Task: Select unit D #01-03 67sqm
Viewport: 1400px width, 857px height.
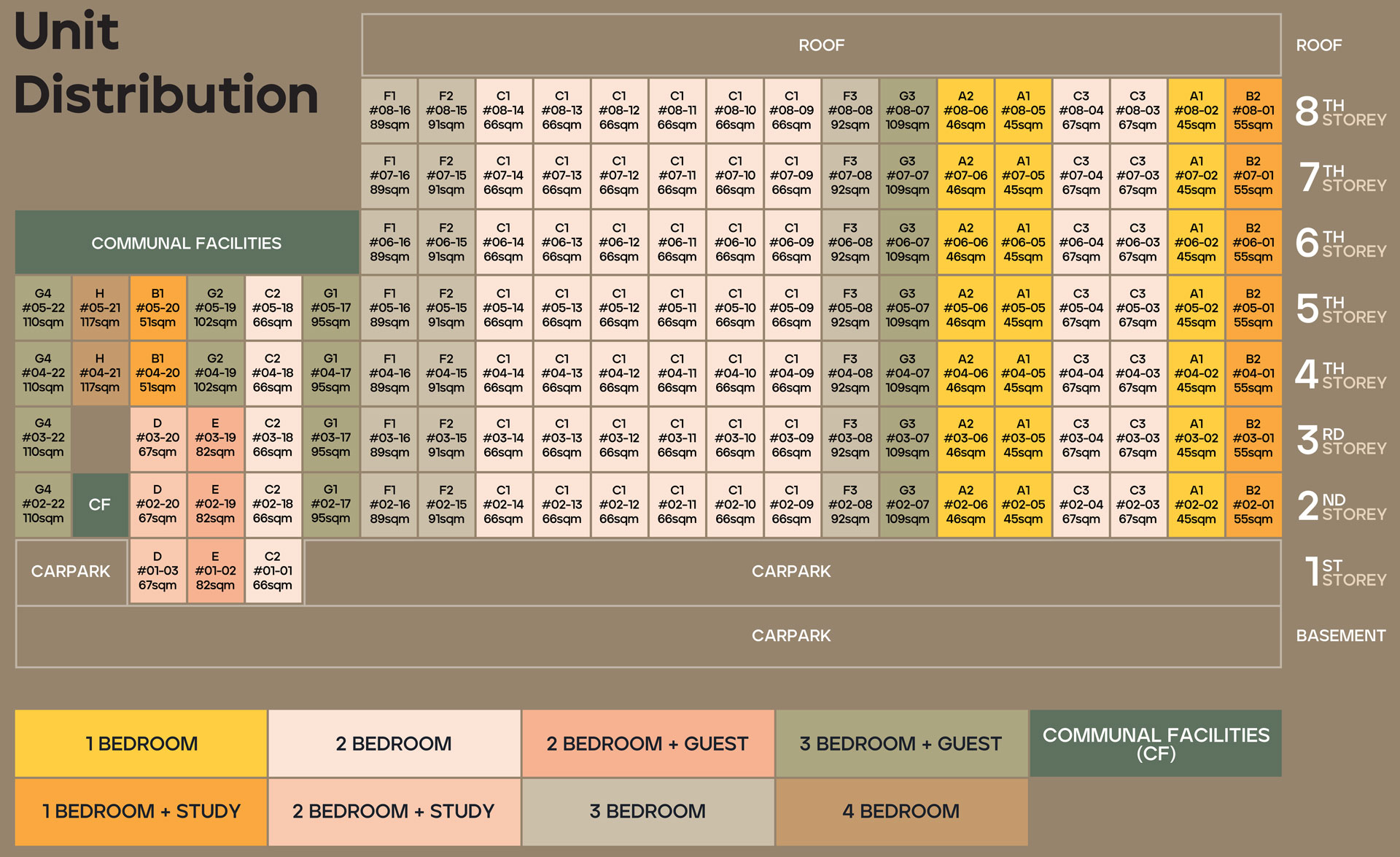Action: click(x=157, y=571)
